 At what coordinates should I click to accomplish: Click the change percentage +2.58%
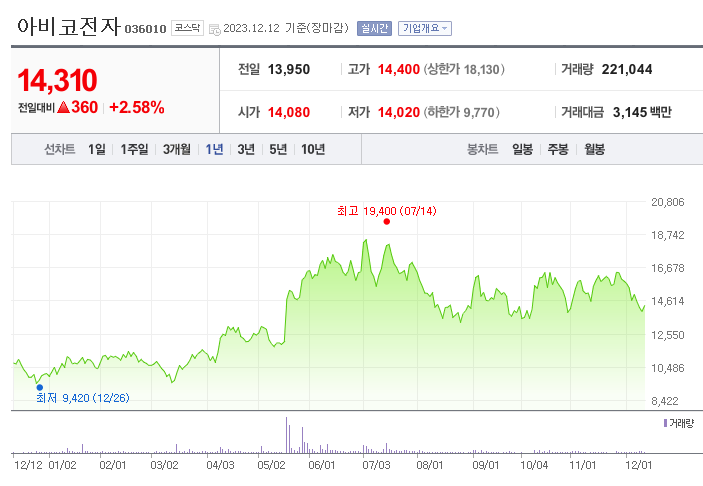(x=137, y=107)
